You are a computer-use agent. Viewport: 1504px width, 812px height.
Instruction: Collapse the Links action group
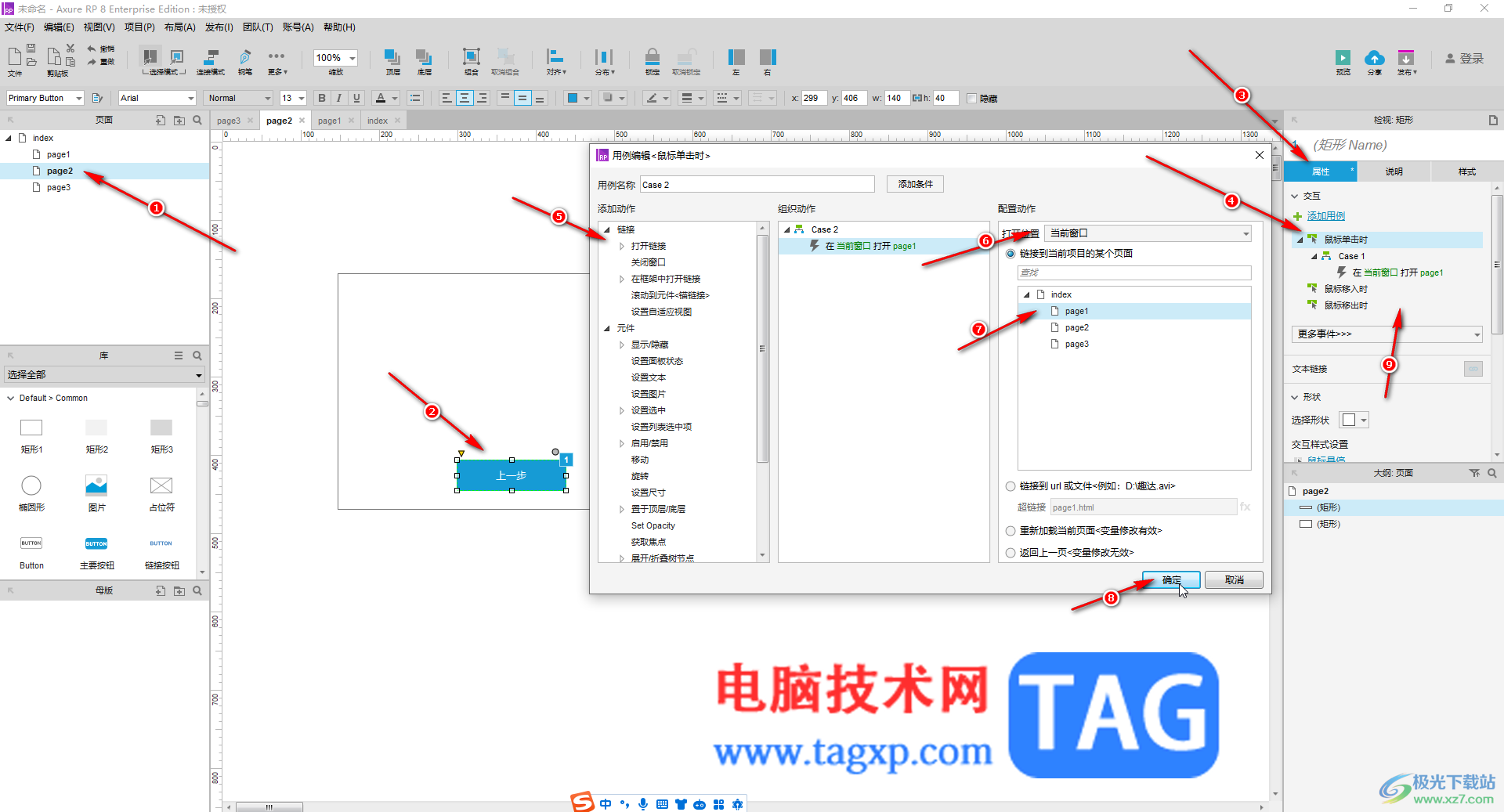pos(607,229)
